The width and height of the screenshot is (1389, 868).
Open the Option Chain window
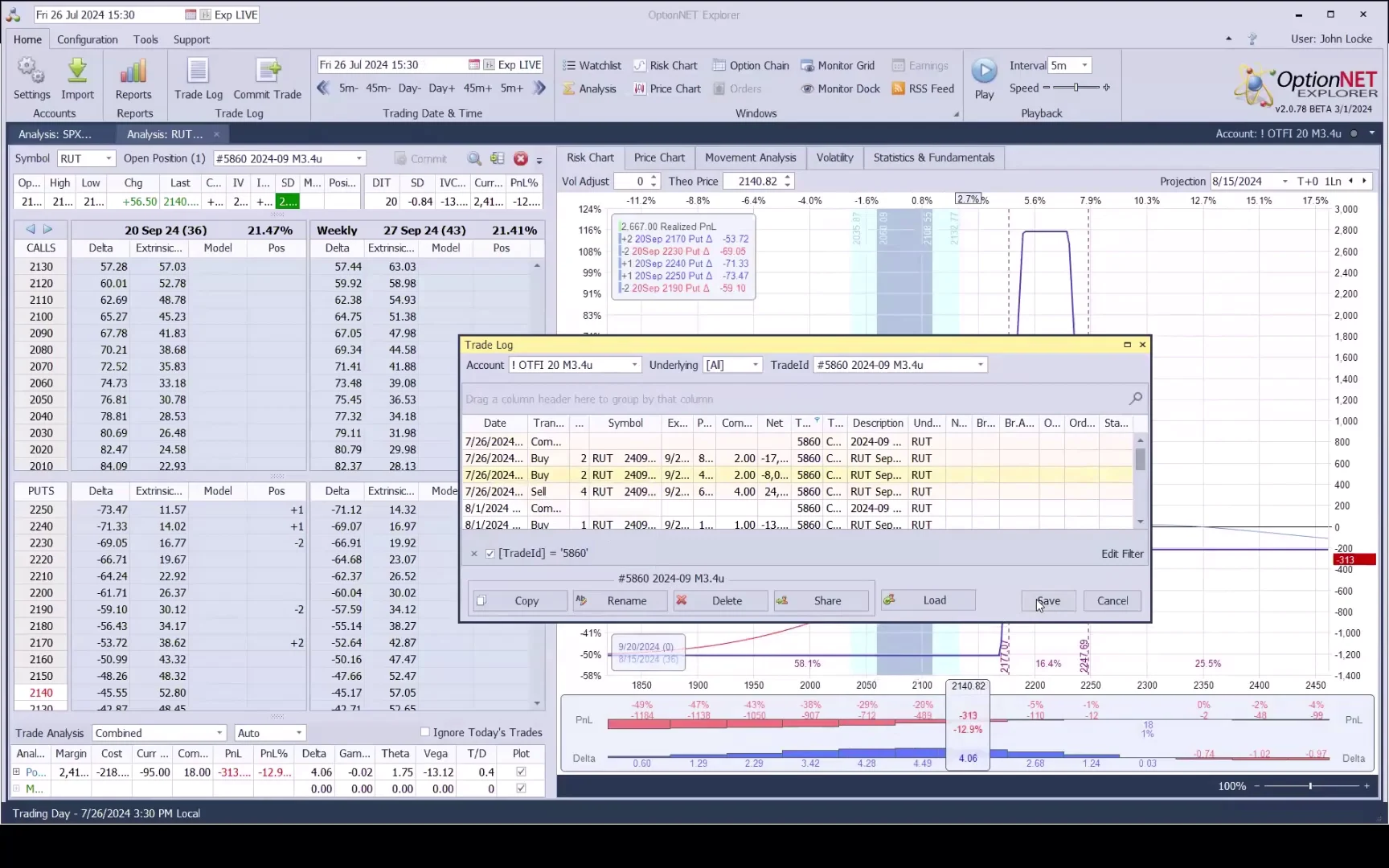[x=751, y=66]
